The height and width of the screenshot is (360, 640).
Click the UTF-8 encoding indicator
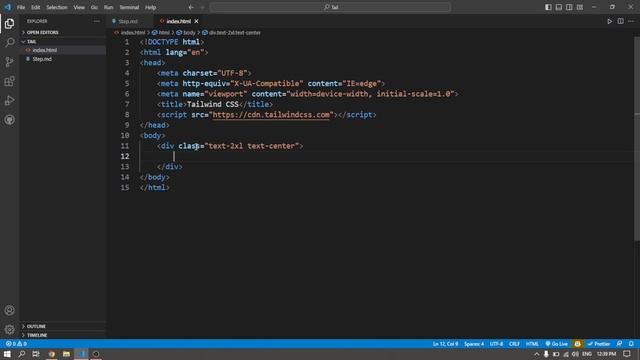(x=496, y=344)
